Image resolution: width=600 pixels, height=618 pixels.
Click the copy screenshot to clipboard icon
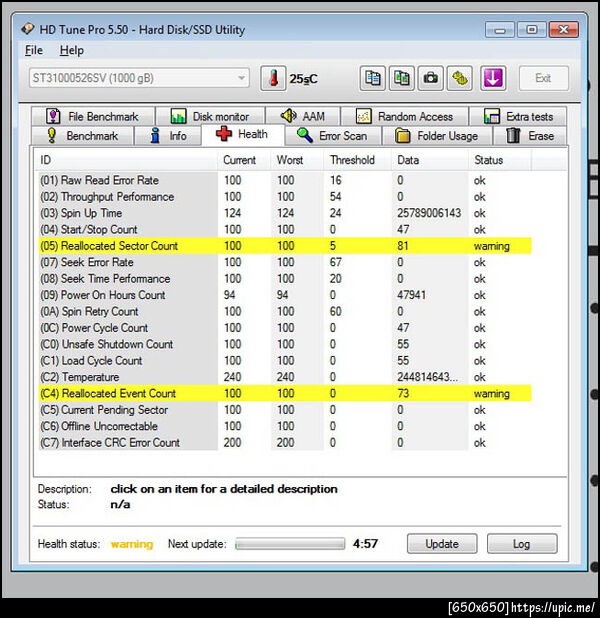coord(401,78)
